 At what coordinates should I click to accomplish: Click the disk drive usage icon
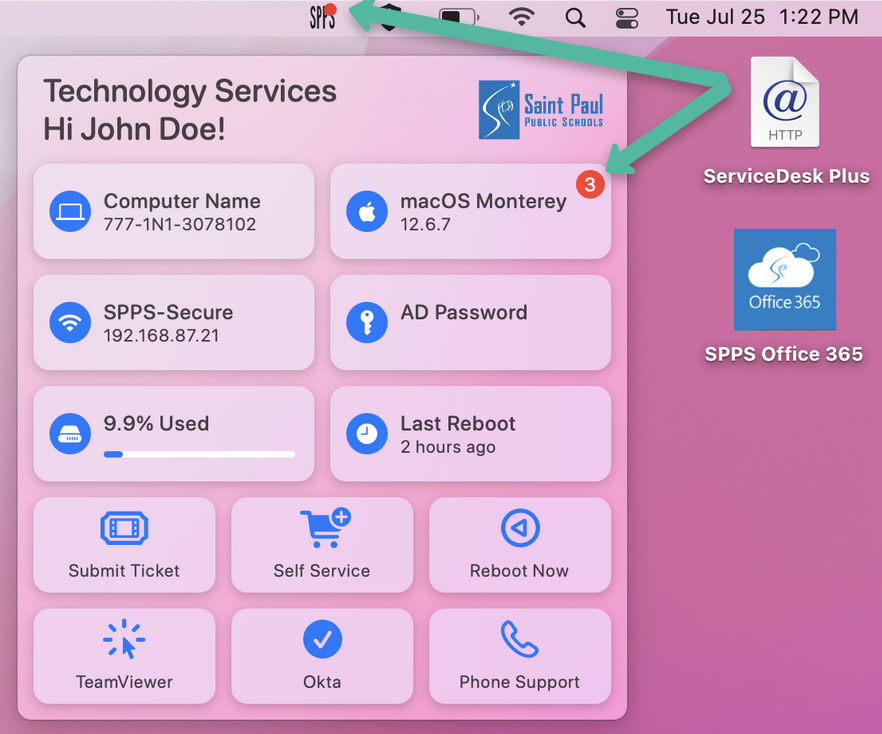[x=70, y=434]
